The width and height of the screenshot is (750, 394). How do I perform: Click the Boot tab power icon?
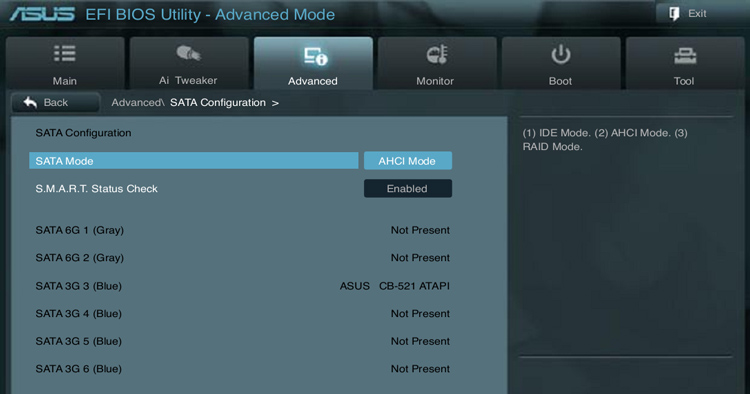(561, 55)
